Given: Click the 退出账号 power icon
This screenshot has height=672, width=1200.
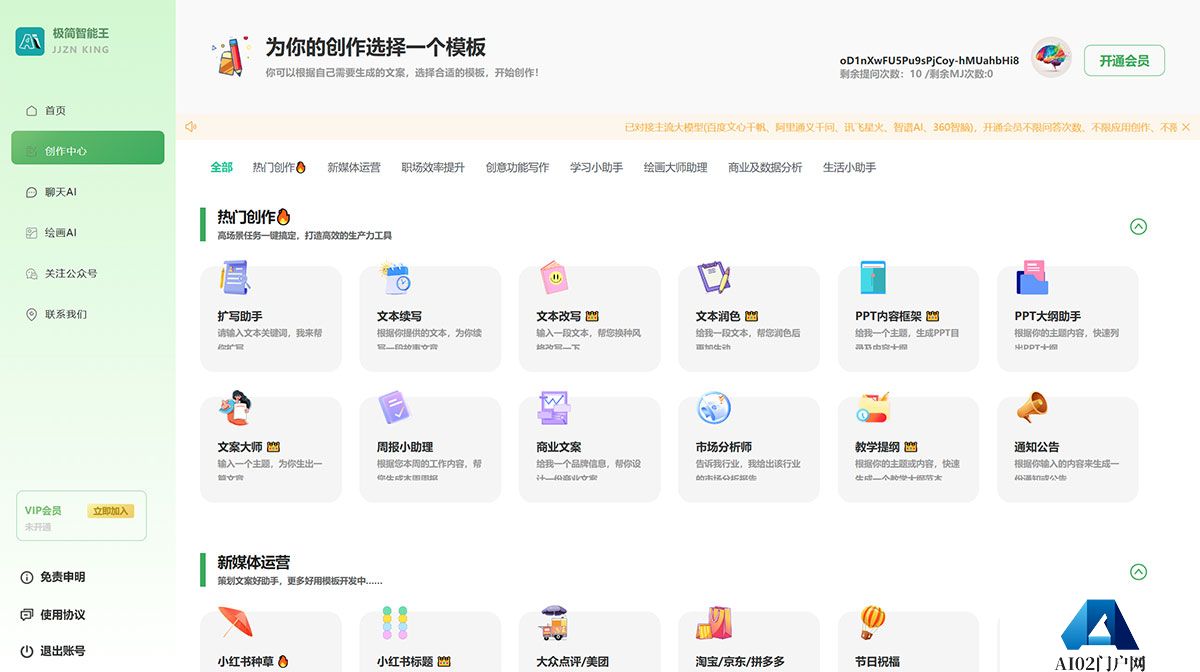Looking at the screenshot, I should coord(27,651).
